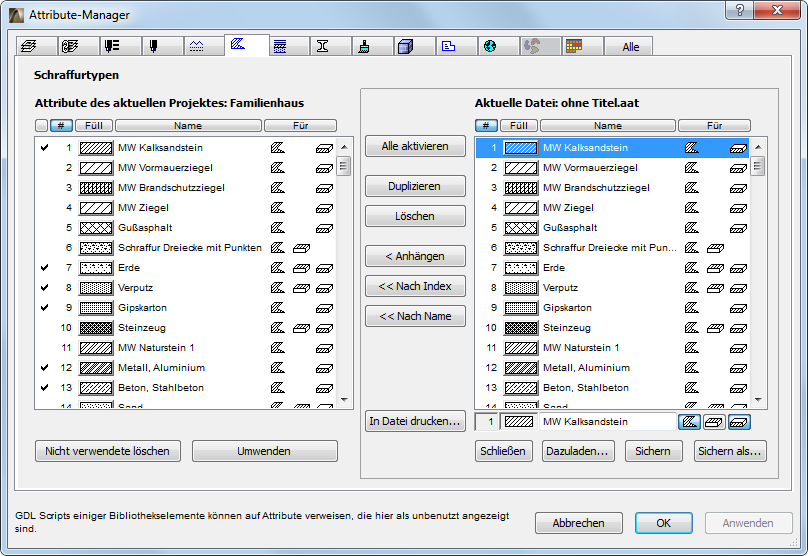Select Metall, Aluminium in the project list
The image size is (808, 556).
point(186,367)
